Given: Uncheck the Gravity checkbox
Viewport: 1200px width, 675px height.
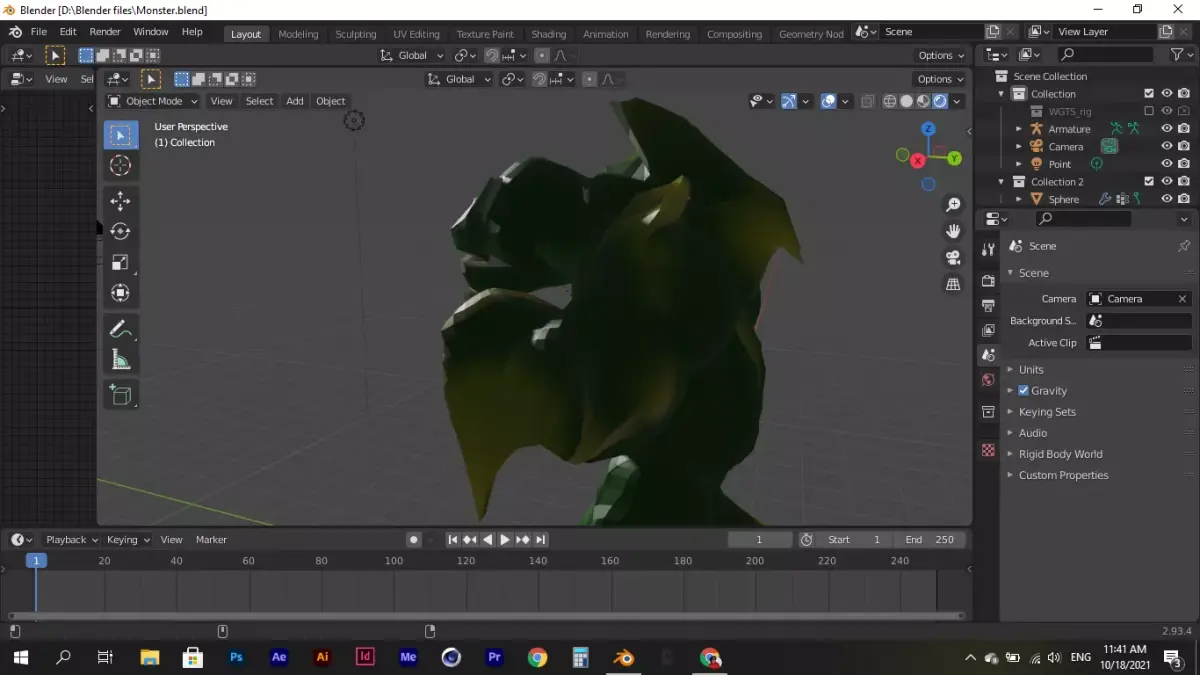Looking at the screenshot, I should 1023,391.
